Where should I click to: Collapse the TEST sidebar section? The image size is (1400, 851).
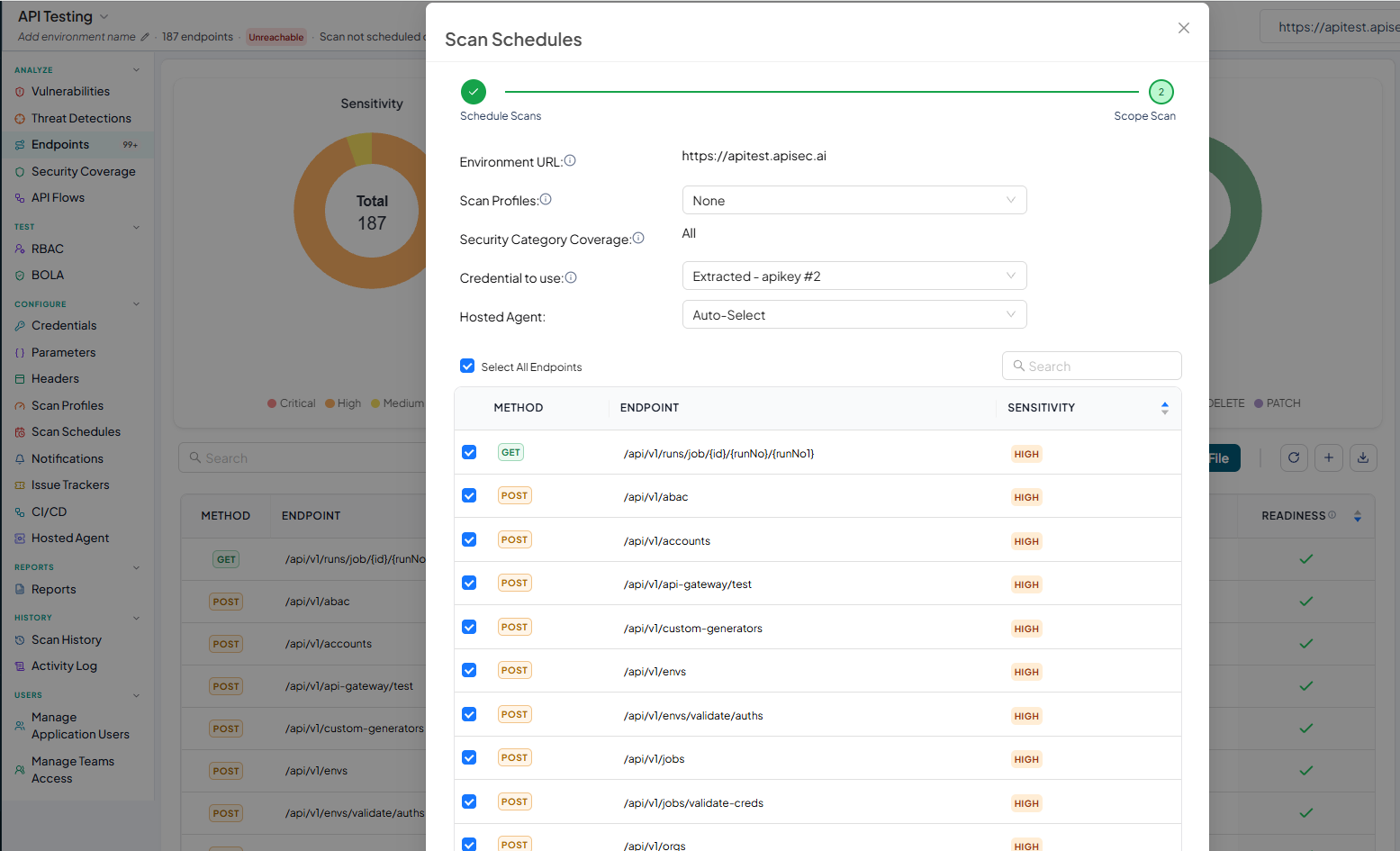click(137, 227)
